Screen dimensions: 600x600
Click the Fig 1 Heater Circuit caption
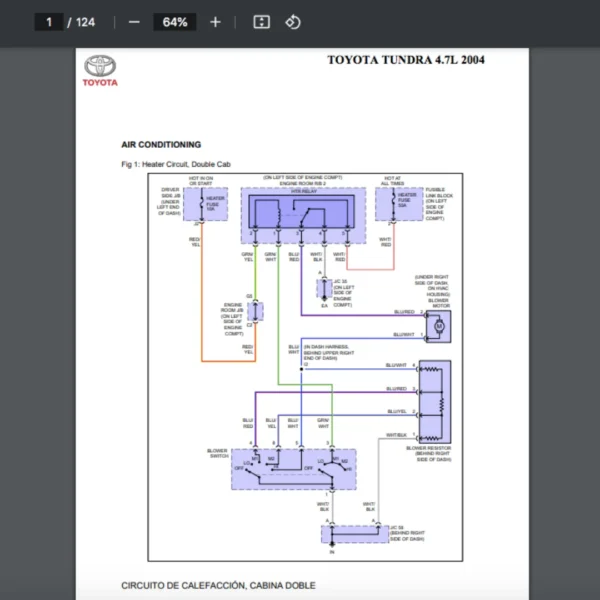point(182,164)
